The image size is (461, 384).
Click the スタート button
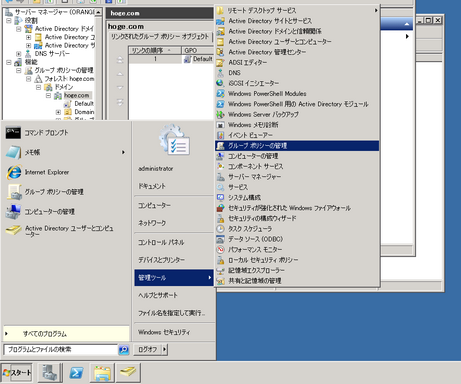(17, 373)
